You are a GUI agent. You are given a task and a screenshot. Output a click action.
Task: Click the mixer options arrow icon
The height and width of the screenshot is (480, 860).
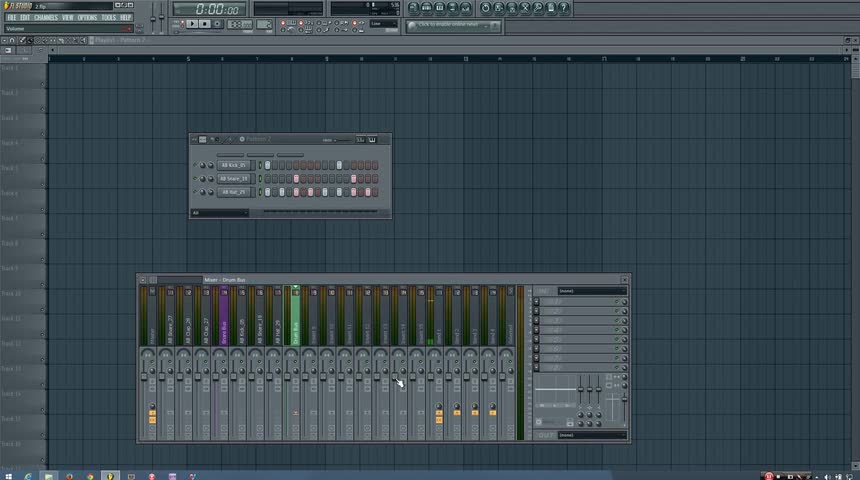pos(142,280)
